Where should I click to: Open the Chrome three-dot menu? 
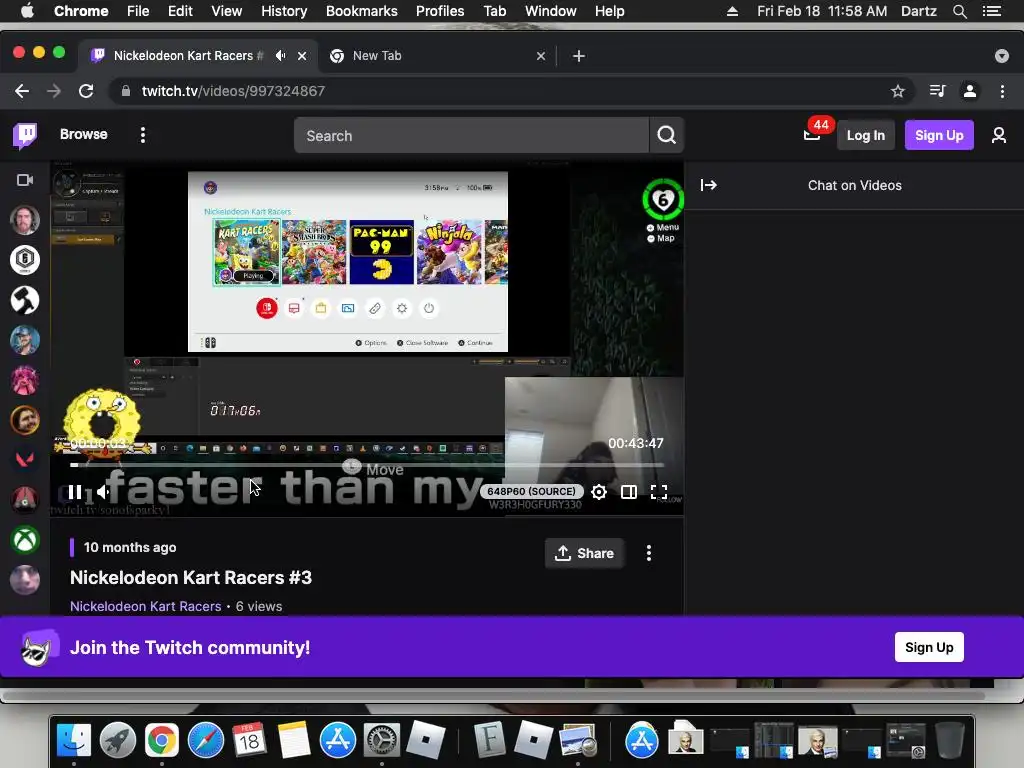tap(1002, 91)
